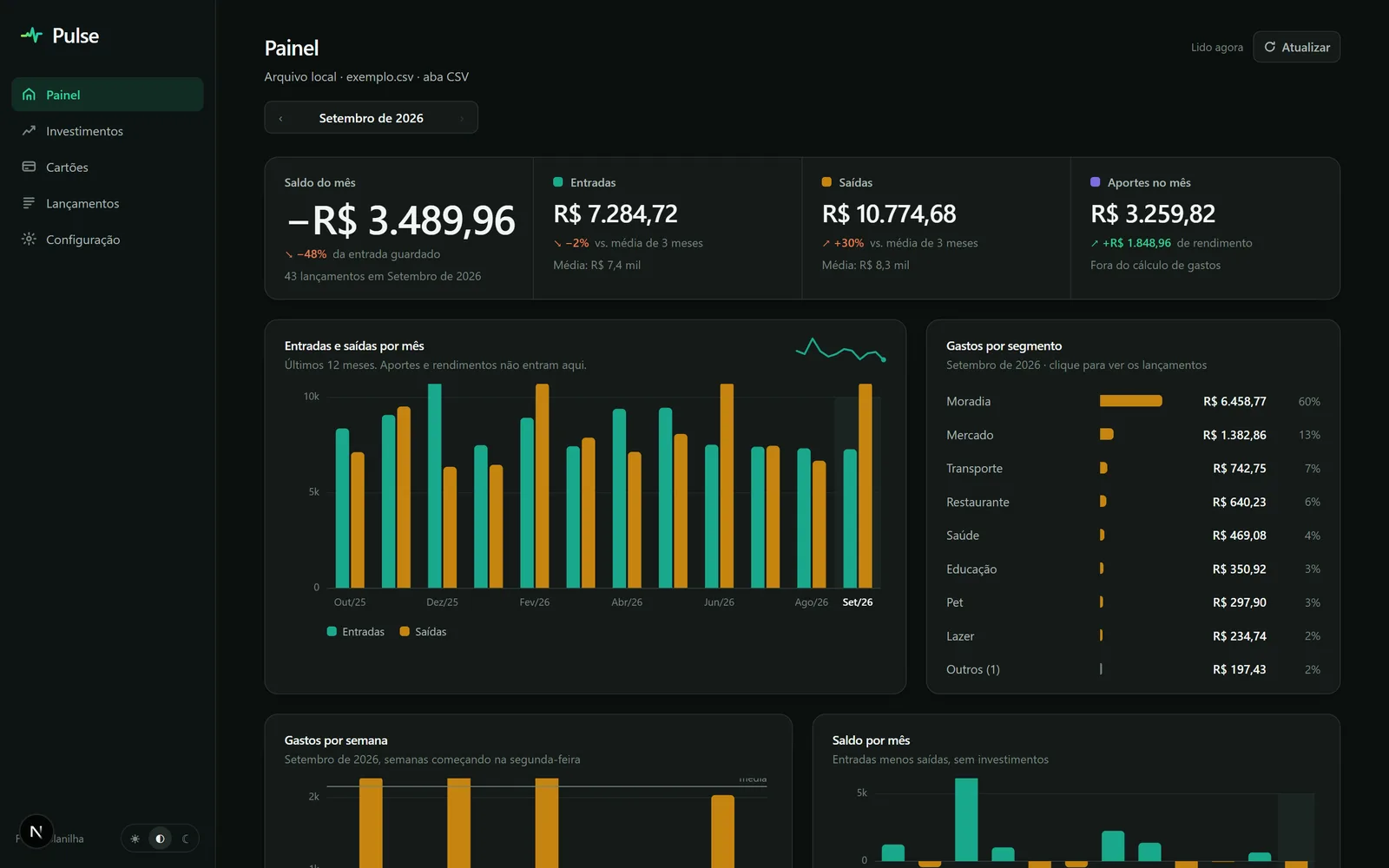Click the Entradas green color swatch
Screen dimensions: 1389x868
point(558,182)
